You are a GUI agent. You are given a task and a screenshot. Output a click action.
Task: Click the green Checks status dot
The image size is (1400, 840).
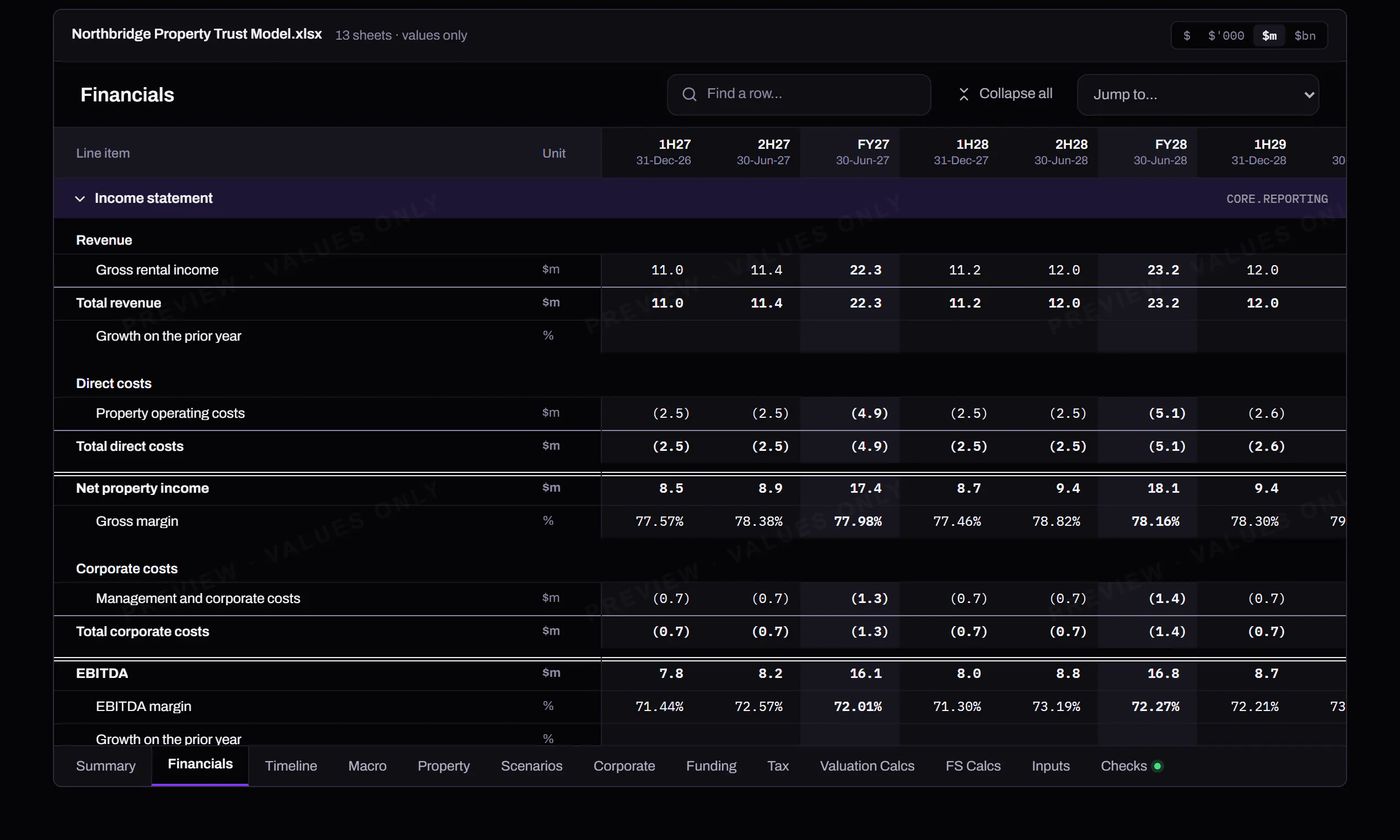pos(1158,766)
